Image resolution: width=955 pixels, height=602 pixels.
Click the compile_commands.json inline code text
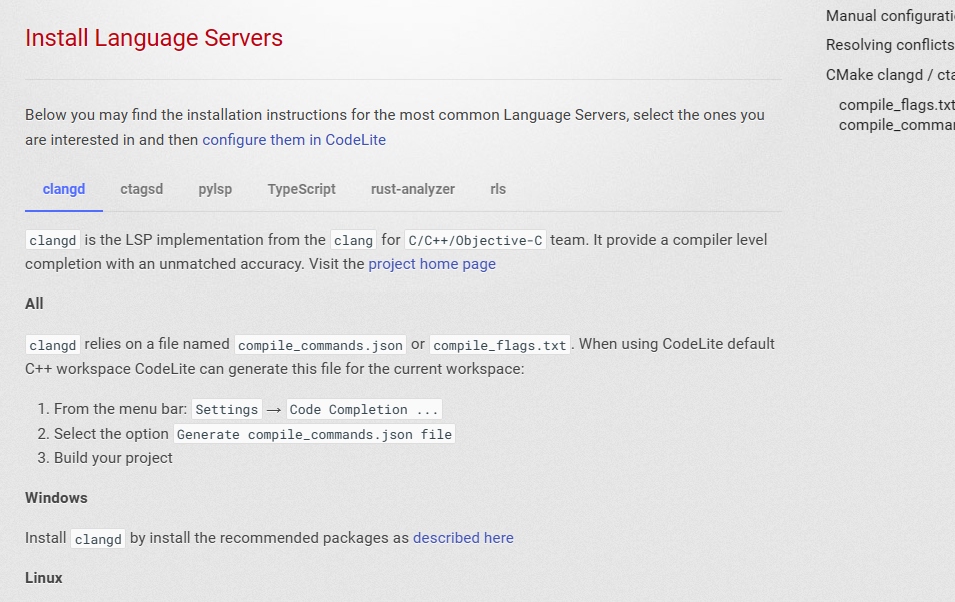[320, 345]
